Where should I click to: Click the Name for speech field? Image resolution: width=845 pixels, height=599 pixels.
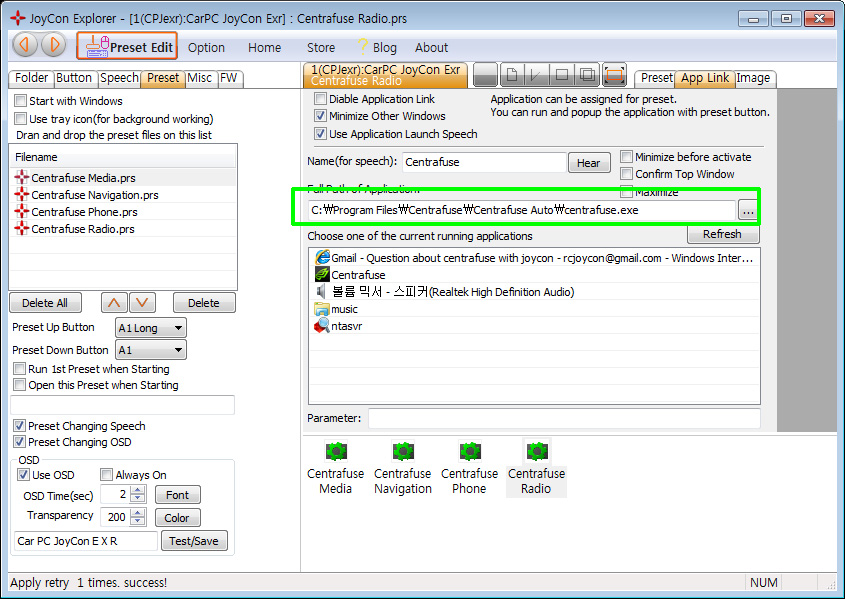484,162
